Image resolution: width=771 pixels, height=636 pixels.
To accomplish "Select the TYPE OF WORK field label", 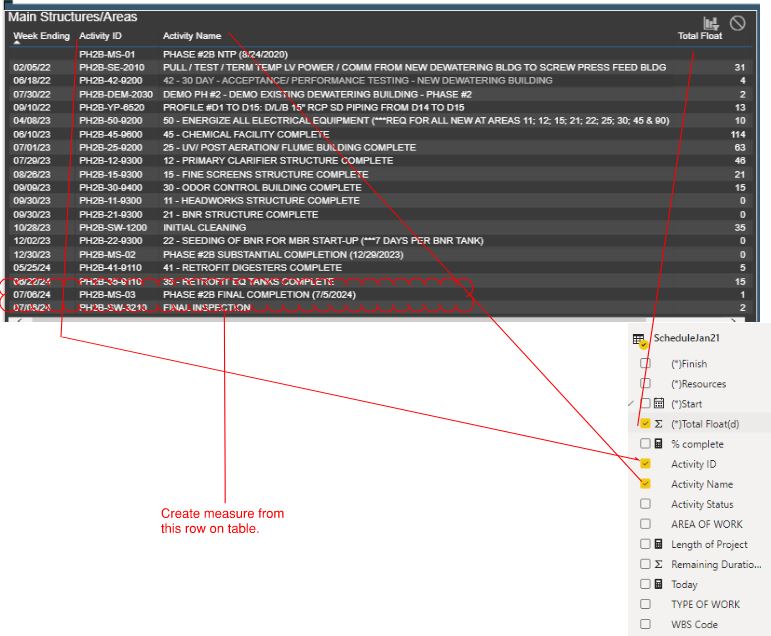I will pyautogui.click(x=705, y=605).
